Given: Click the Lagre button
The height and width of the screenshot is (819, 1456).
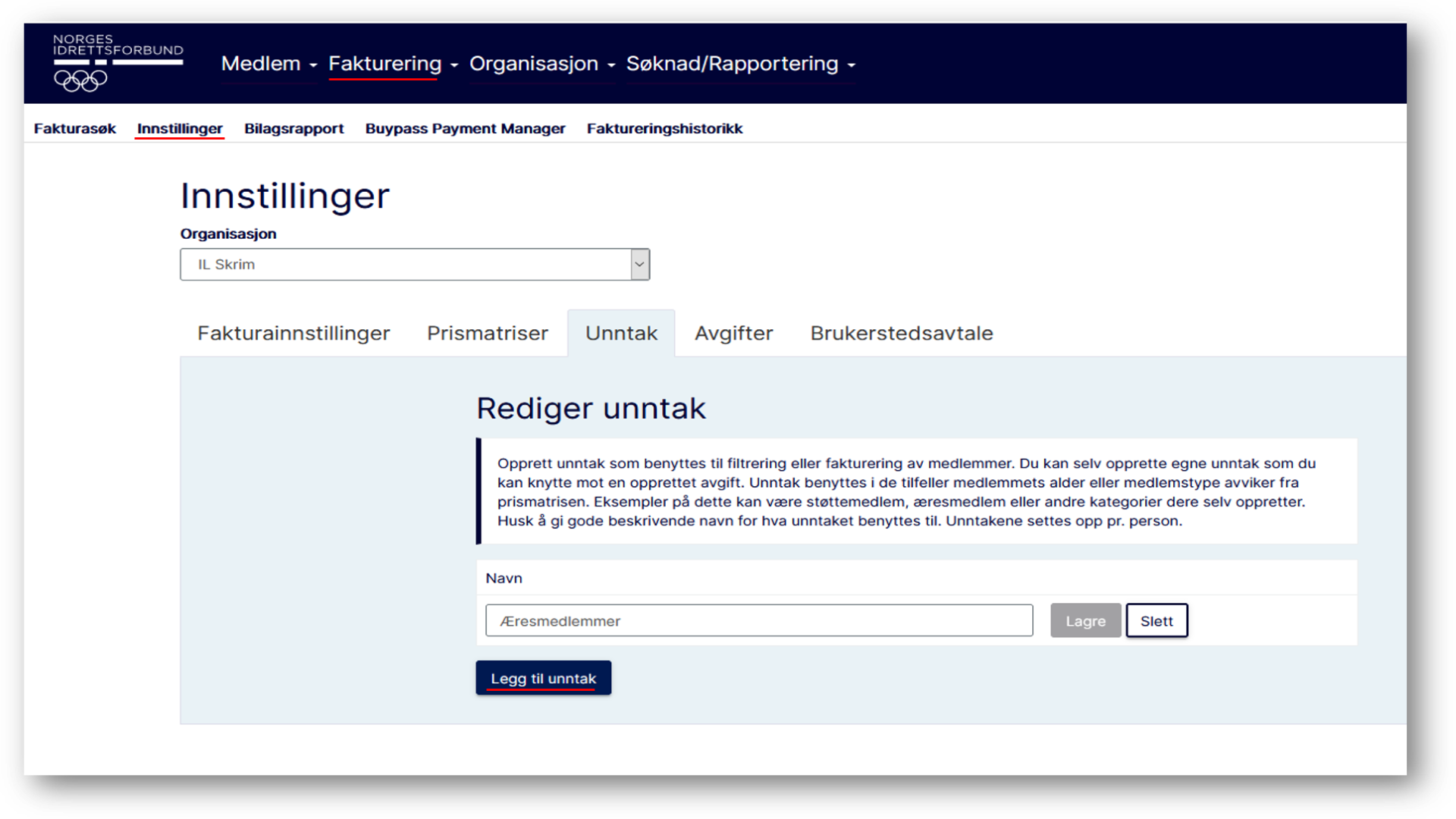Looking at the screenshot, I should [1085, 621].
